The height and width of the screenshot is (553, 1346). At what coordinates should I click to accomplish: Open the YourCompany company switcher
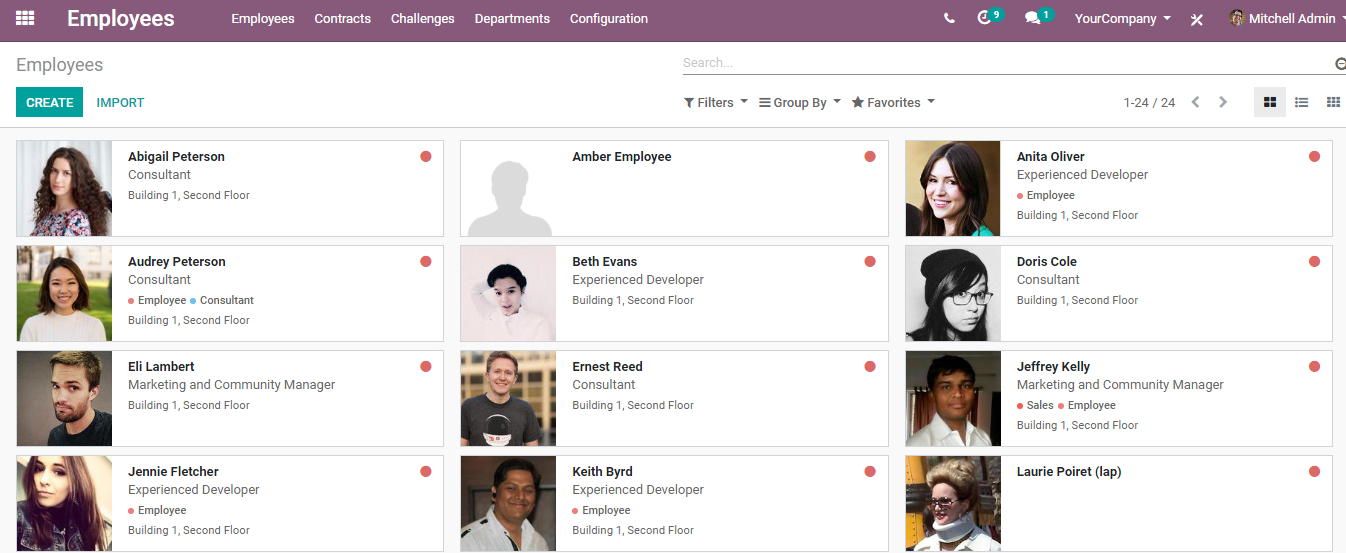1122,18
